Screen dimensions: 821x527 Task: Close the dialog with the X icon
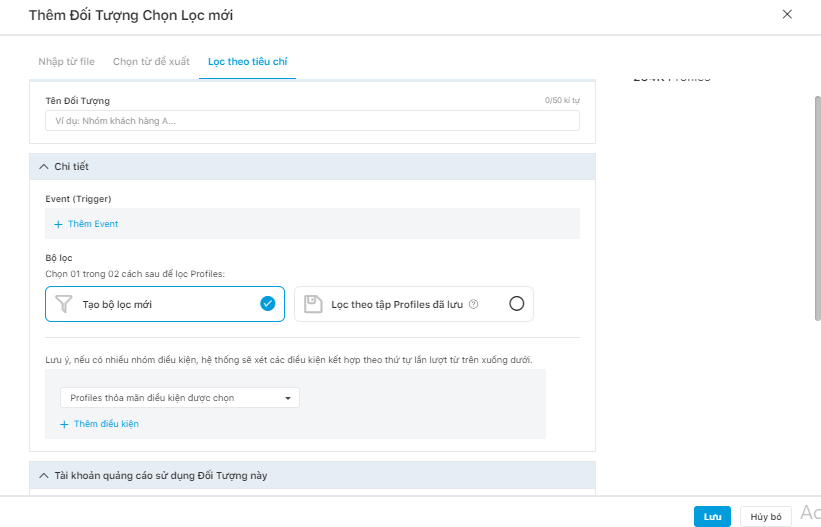click(x=787, y=14)
